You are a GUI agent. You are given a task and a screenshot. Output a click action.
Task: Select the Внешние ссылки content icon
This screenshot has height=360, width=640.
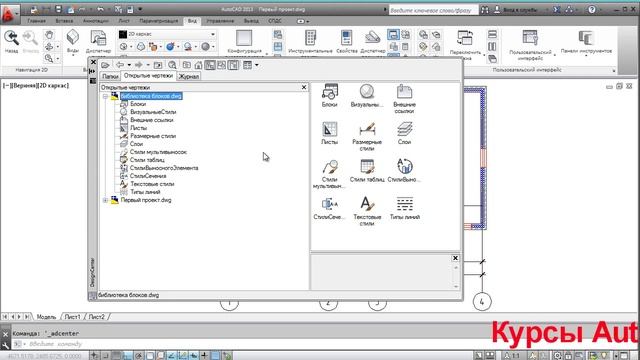point(404,99)
